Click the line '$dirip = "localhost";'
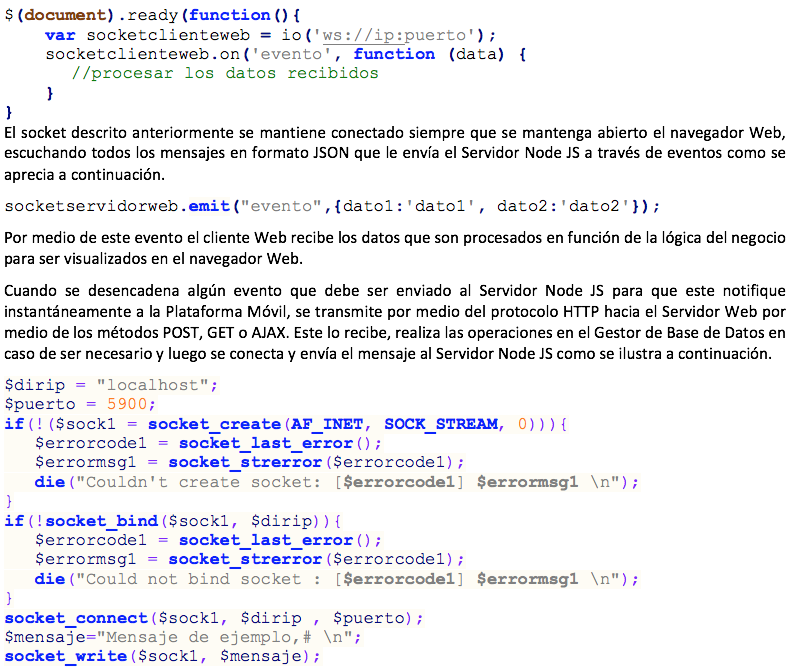 [111, 385]
